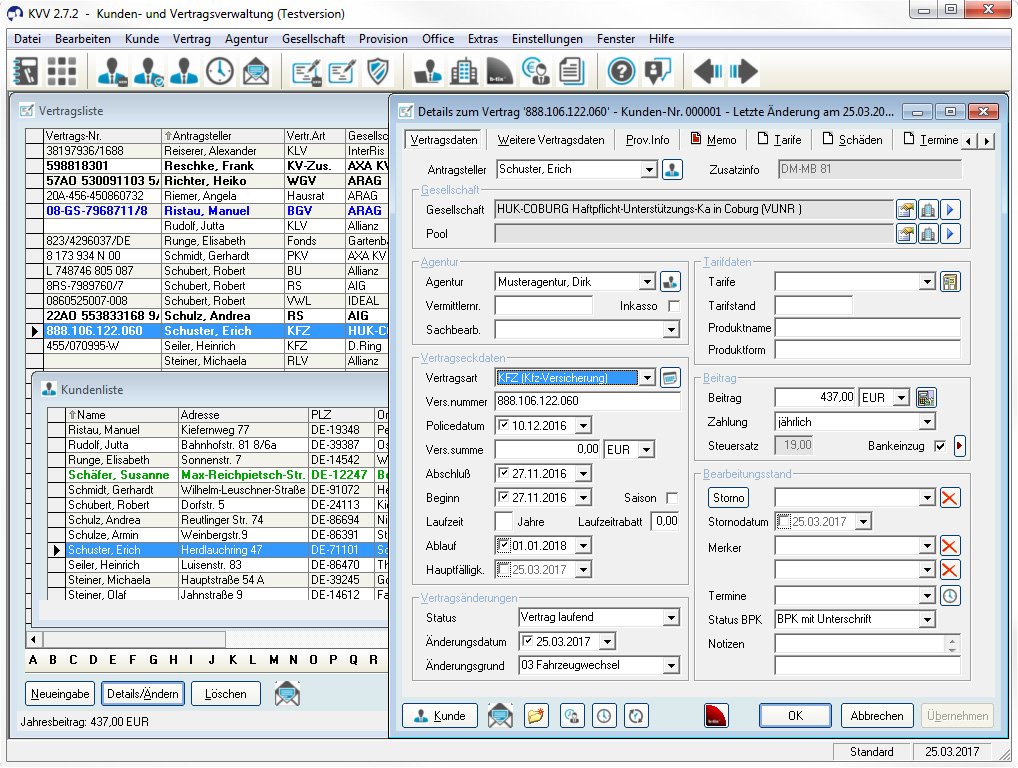Click the Details/Ändern button
Screen dimensions: 1018x768
click(x=143, y=693)
